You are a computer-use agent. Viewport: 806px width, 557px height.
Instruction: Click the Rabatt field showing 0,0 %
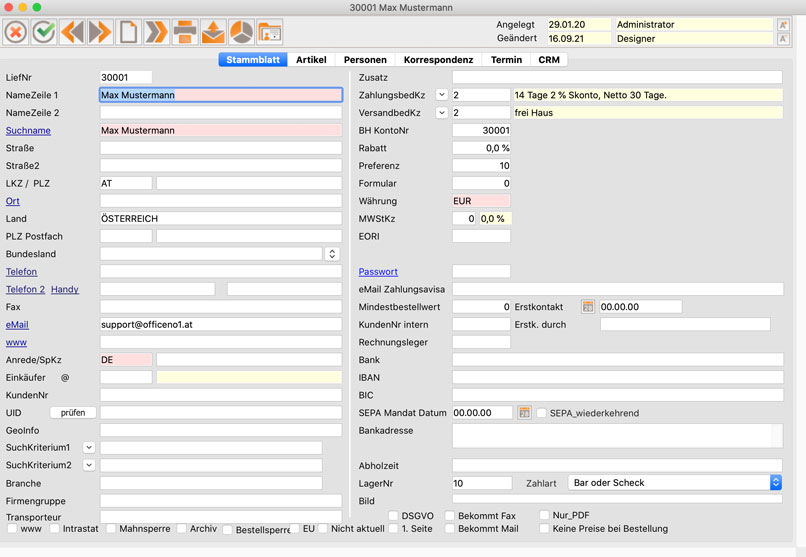coord(481,148)
